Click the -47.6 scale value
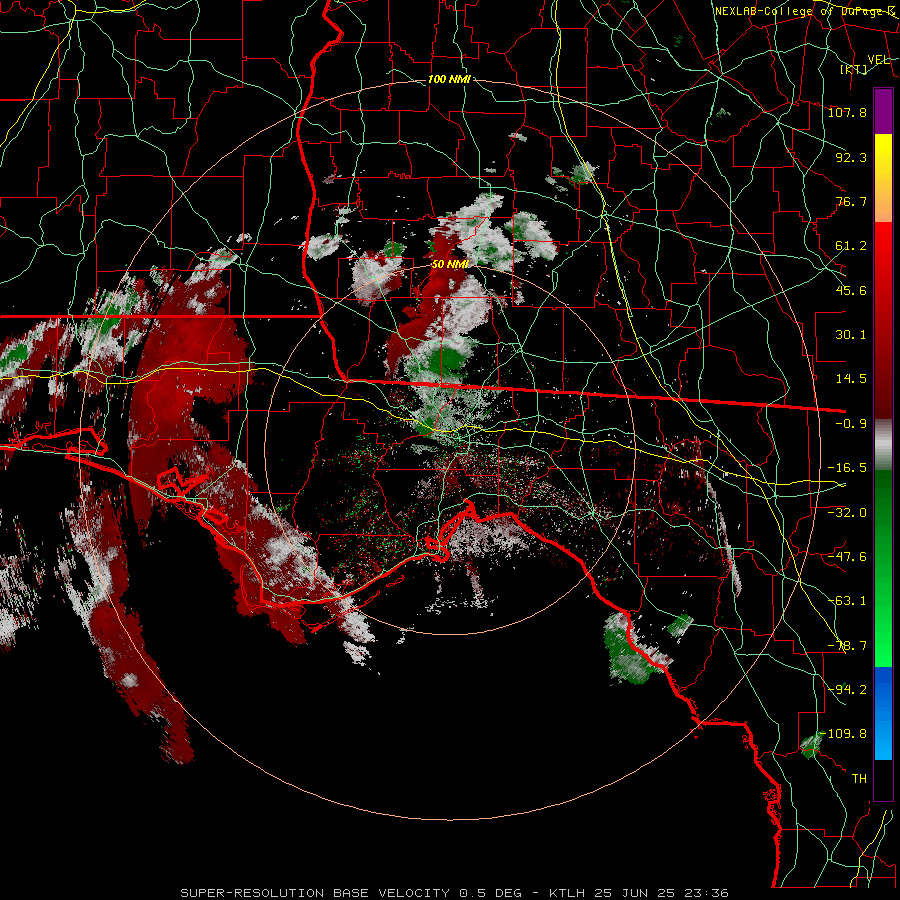 pos(847,557)
